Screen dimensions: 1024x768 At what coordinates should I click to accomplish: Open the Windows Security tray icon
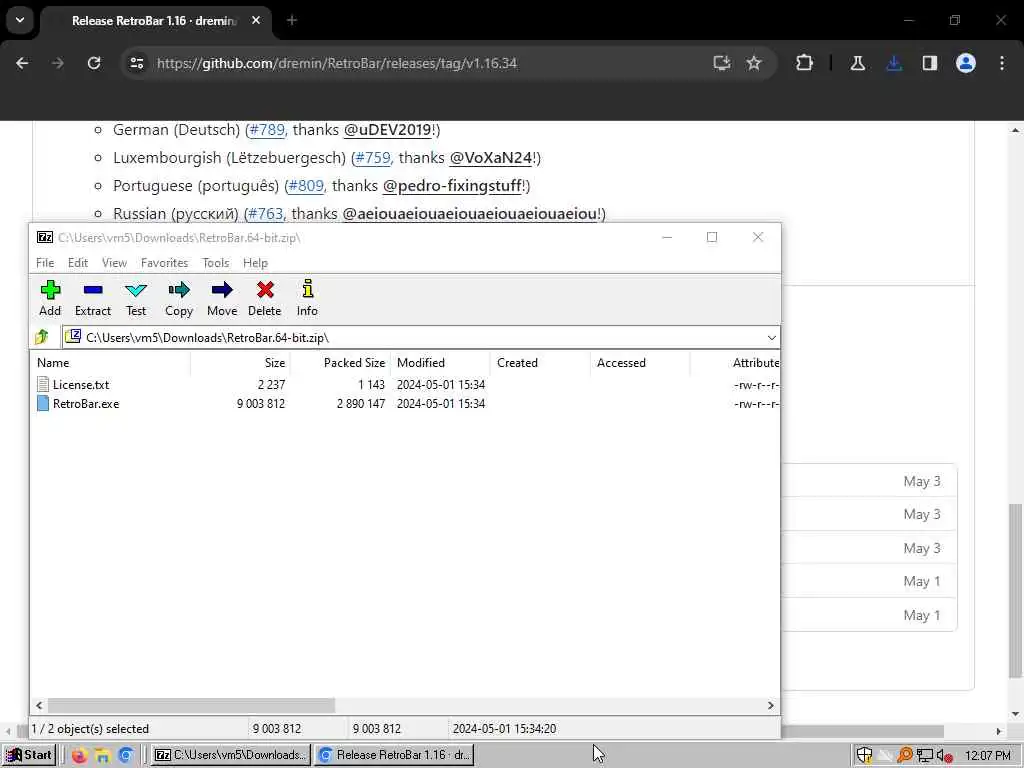[x=864, y=755]
